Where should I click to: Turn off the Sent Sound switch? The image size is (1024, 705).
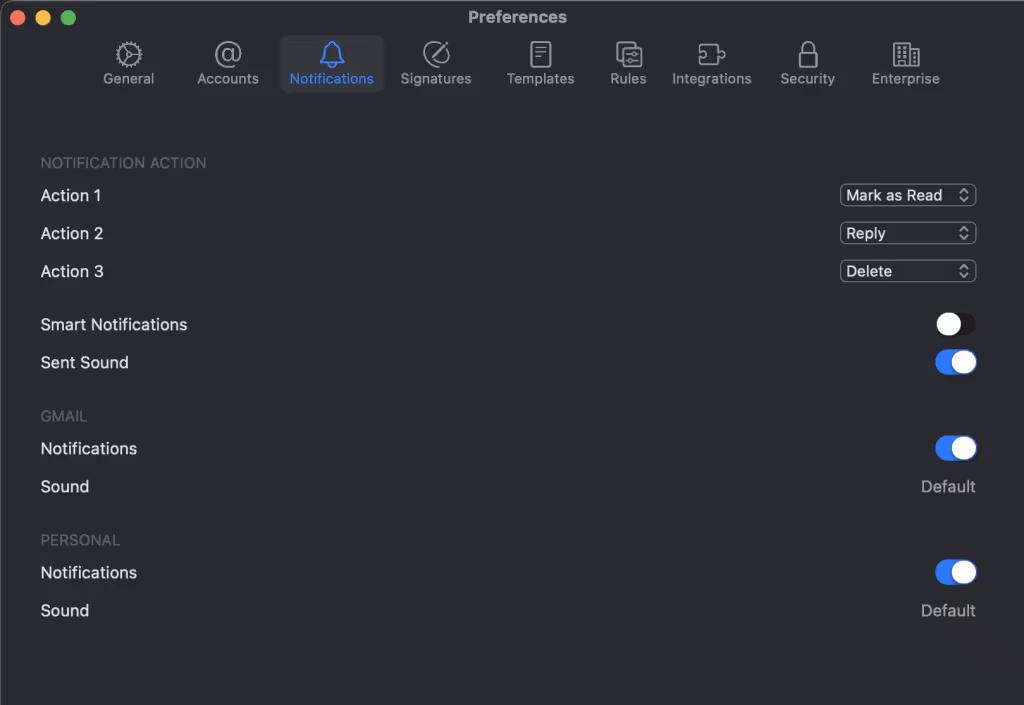pos(955,362)
